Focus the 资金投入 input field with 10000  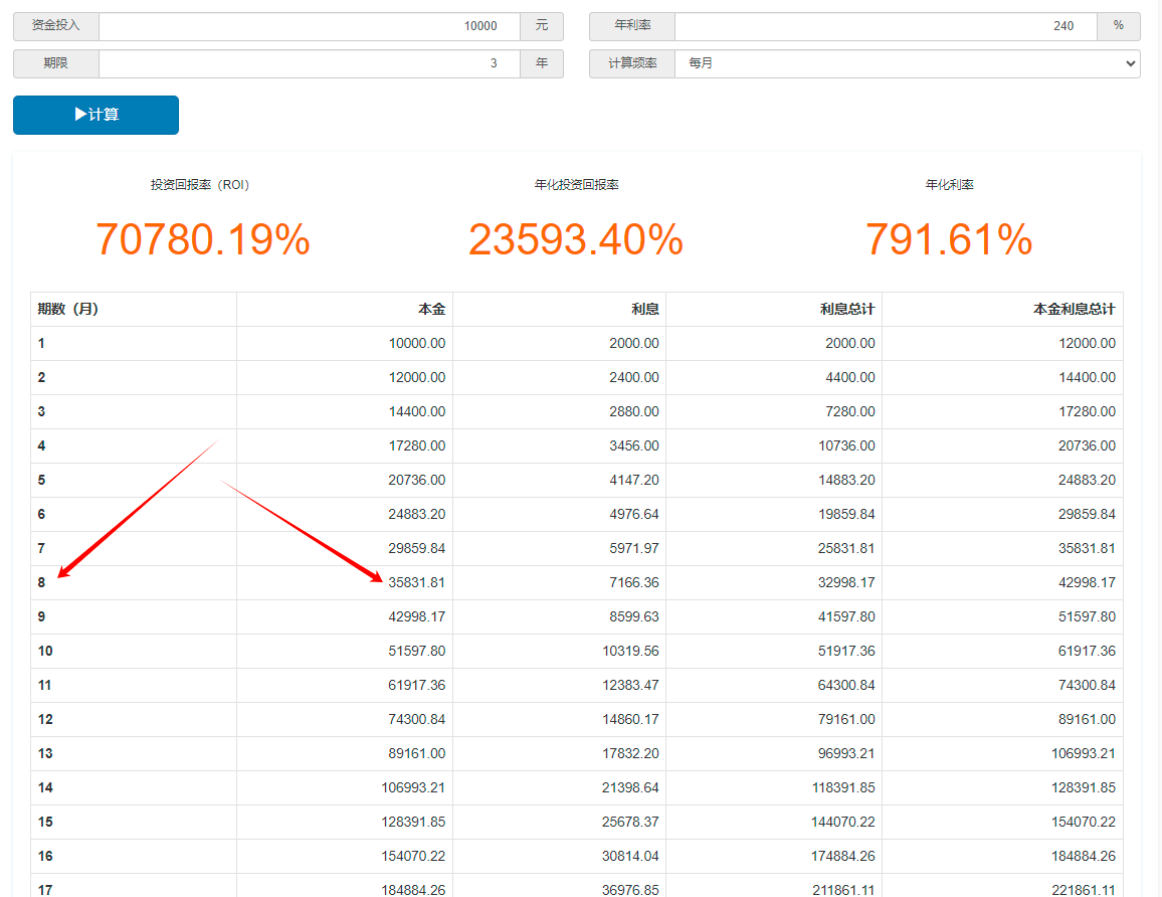310,26
